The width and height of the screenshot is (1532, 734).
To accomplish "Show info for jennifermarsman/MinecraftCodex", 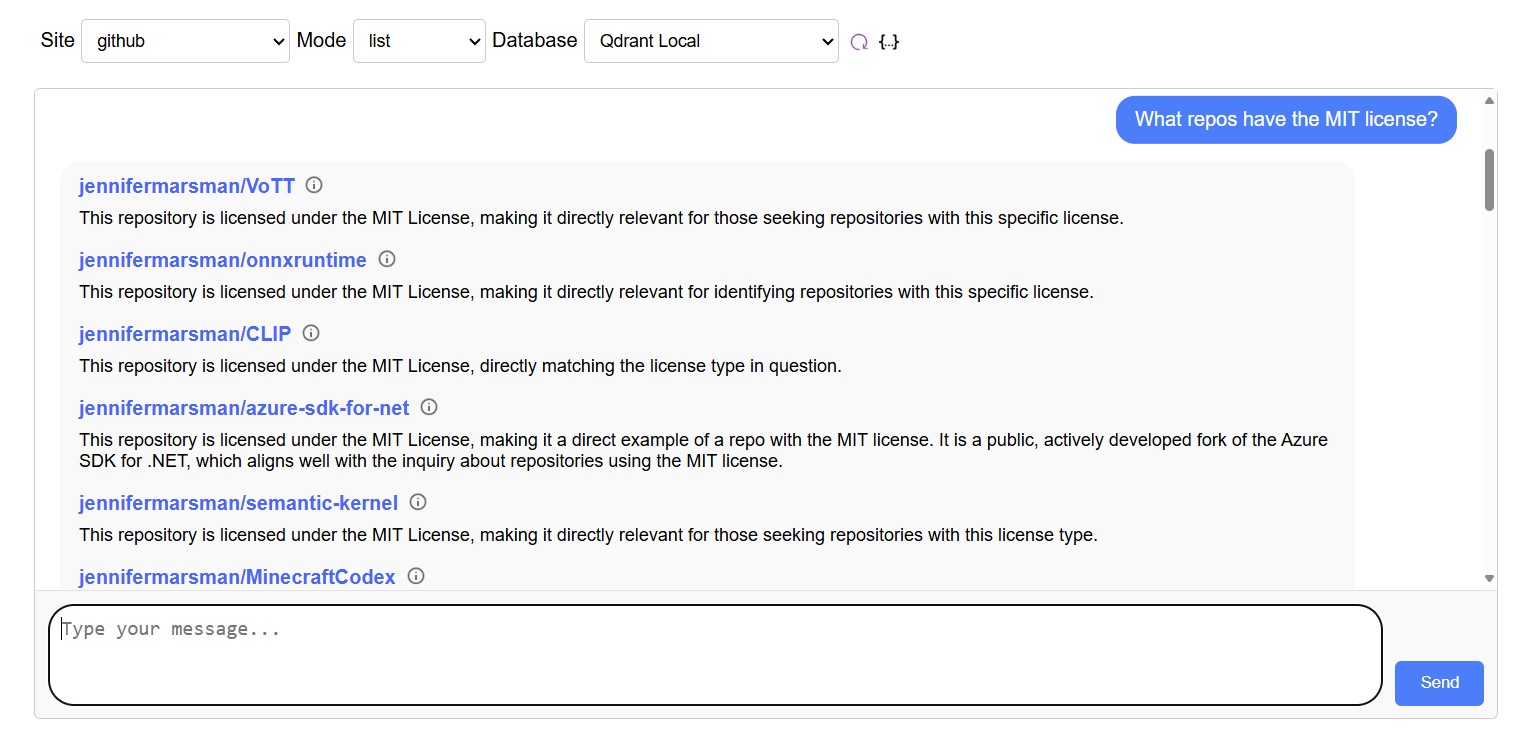I will click(x=416, y=576).
